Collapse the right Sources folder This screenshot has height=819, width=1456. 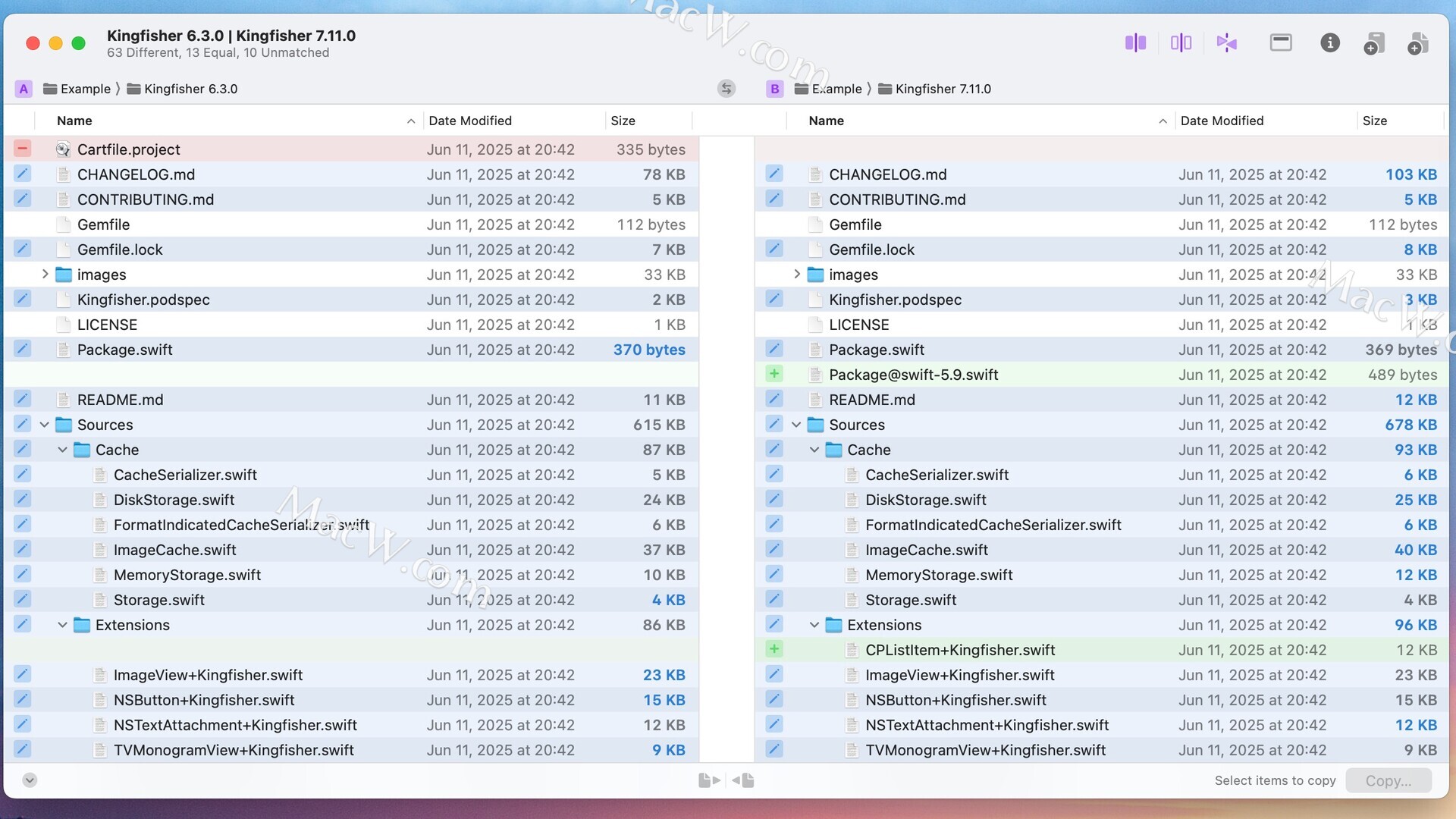(796, 425)
